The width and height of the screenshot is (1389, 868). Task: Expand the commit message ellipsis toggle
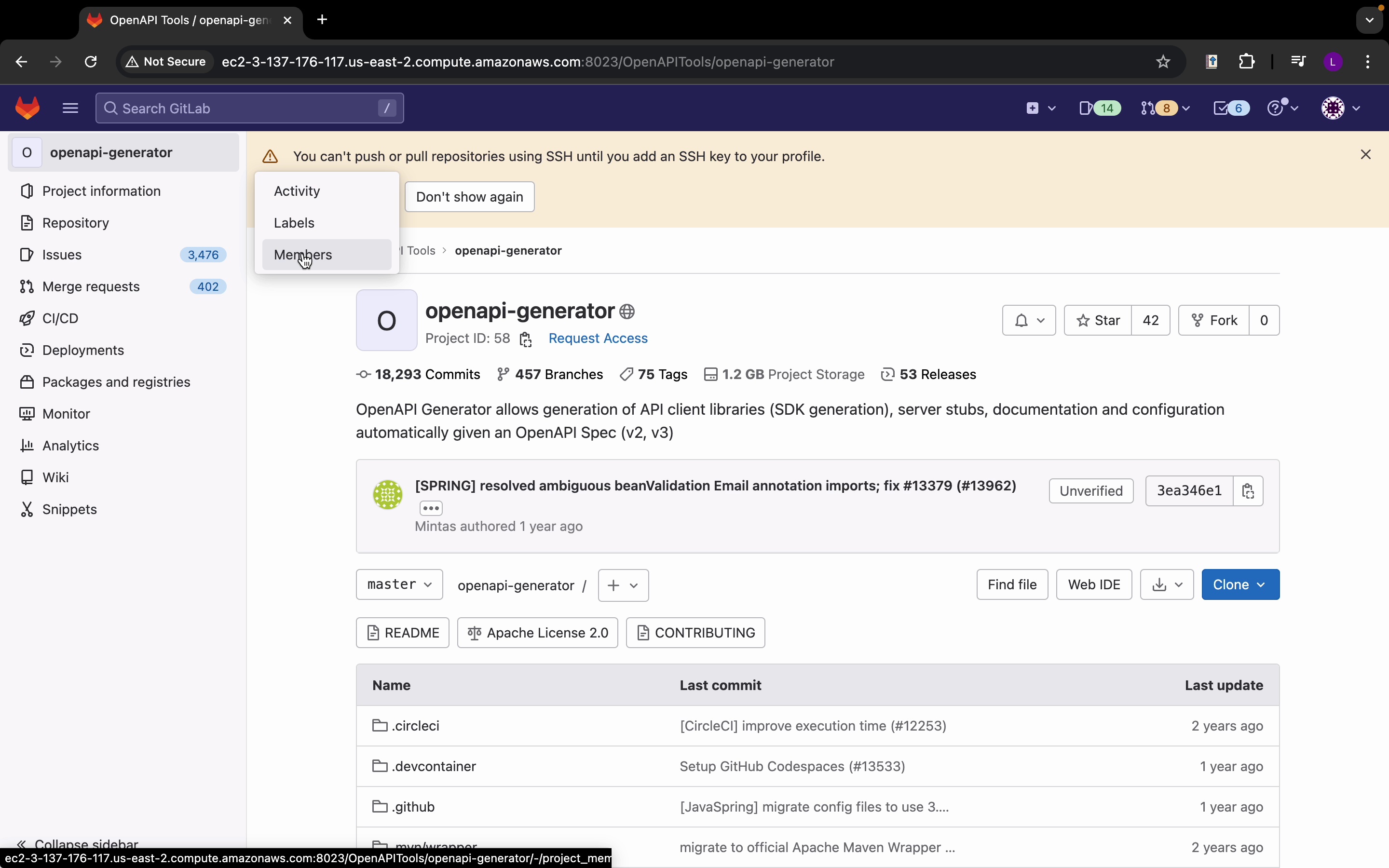point(432,509)
